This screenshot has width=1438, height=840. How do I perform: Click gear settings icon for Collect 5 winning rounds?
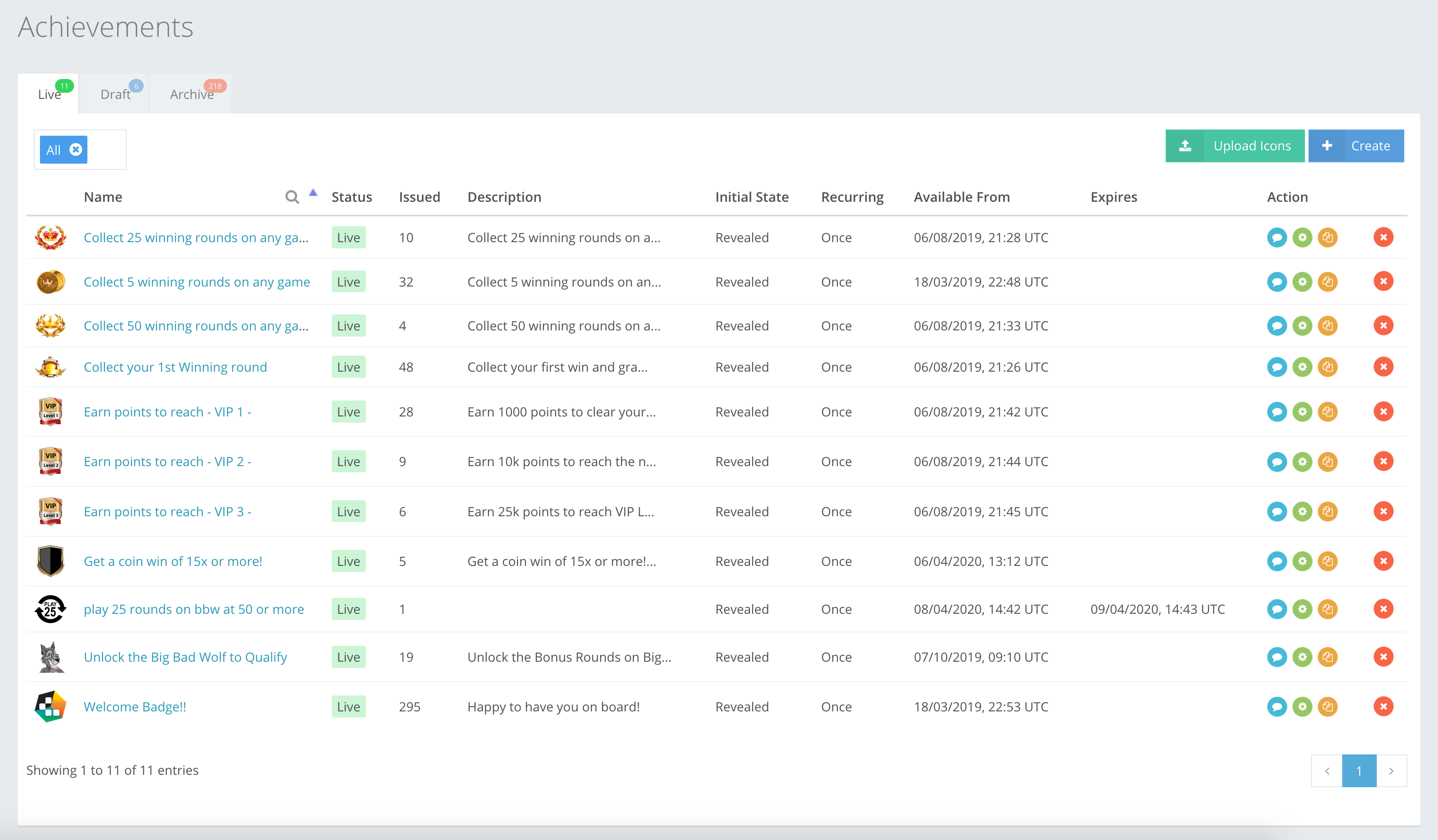click(1302, 282)
